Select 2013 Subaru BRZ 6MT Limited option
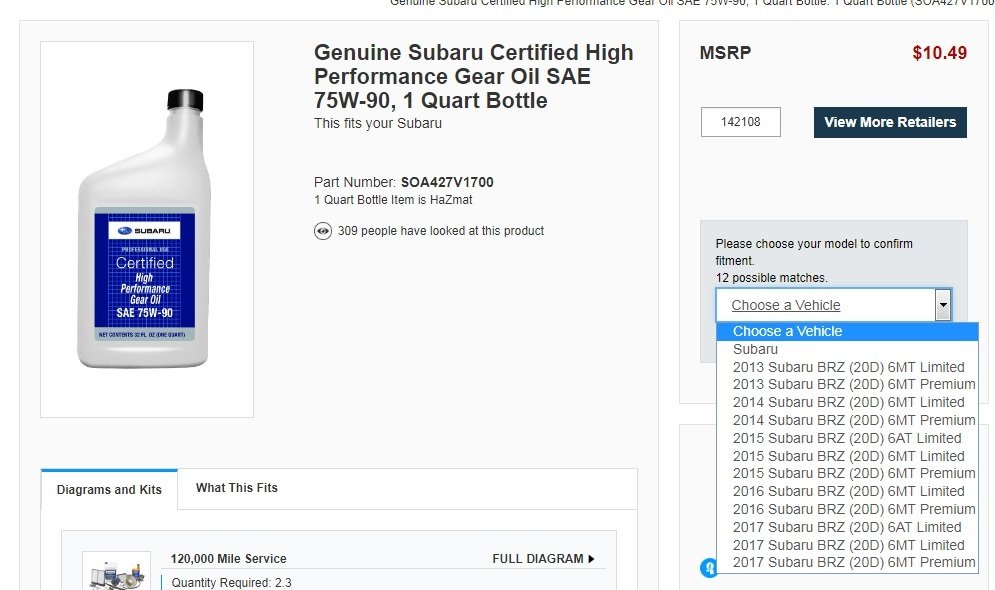Viewport: 995px width, 590px height. (848, 367)
